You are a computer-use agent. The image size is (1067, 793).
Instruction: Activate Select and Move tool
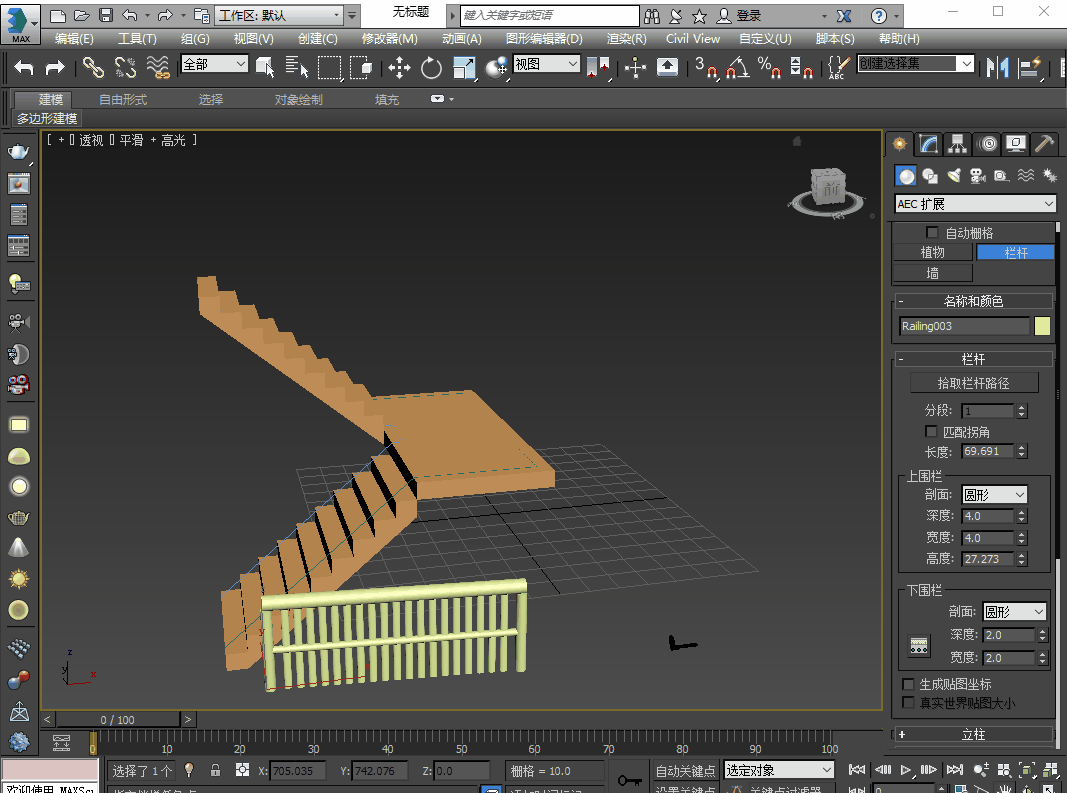399,67
